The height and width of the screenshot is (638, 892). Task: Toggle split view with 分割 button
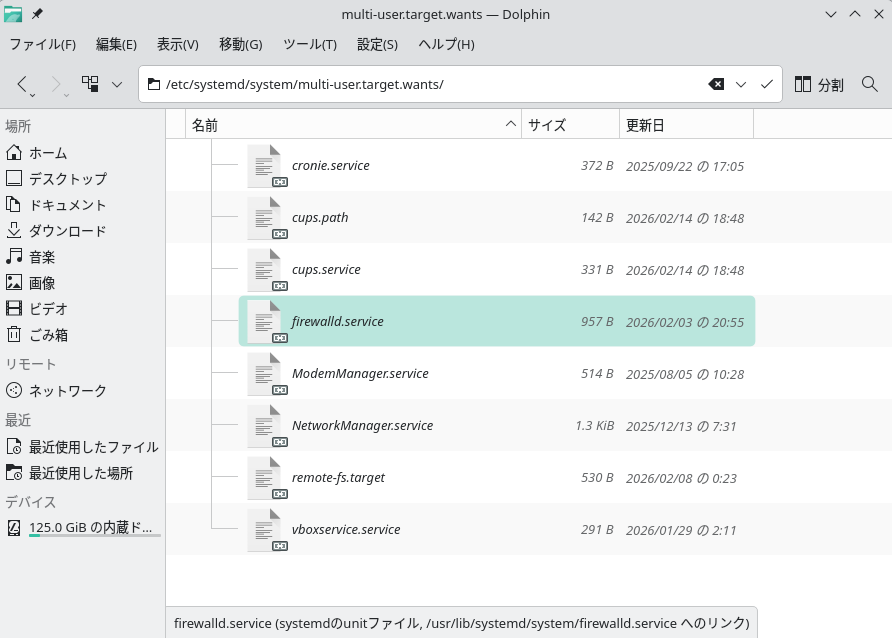point(819,84)
